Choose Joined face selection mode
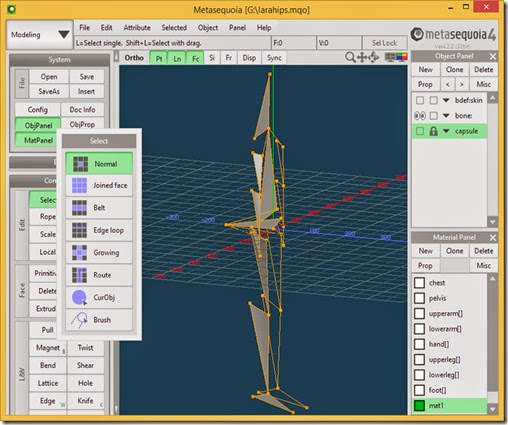 pyautogui.click(x=99, y=185)
